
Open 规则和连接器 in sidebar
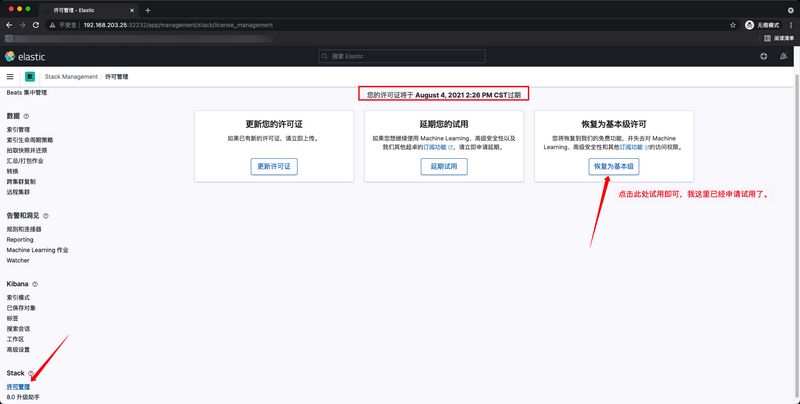pyautogui.click(x=24, y=229)
